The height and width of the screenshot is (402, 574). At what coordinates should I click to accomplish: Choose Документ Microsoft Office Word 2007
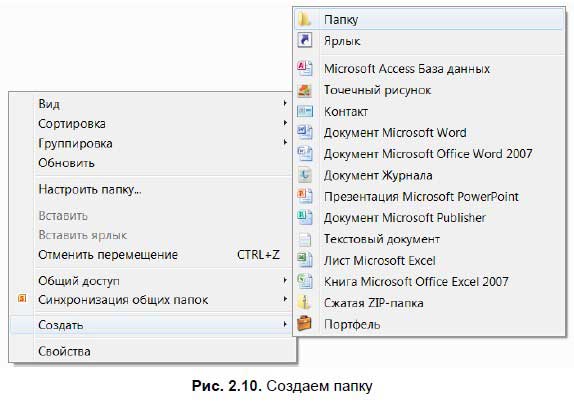(x=429, y=154)
